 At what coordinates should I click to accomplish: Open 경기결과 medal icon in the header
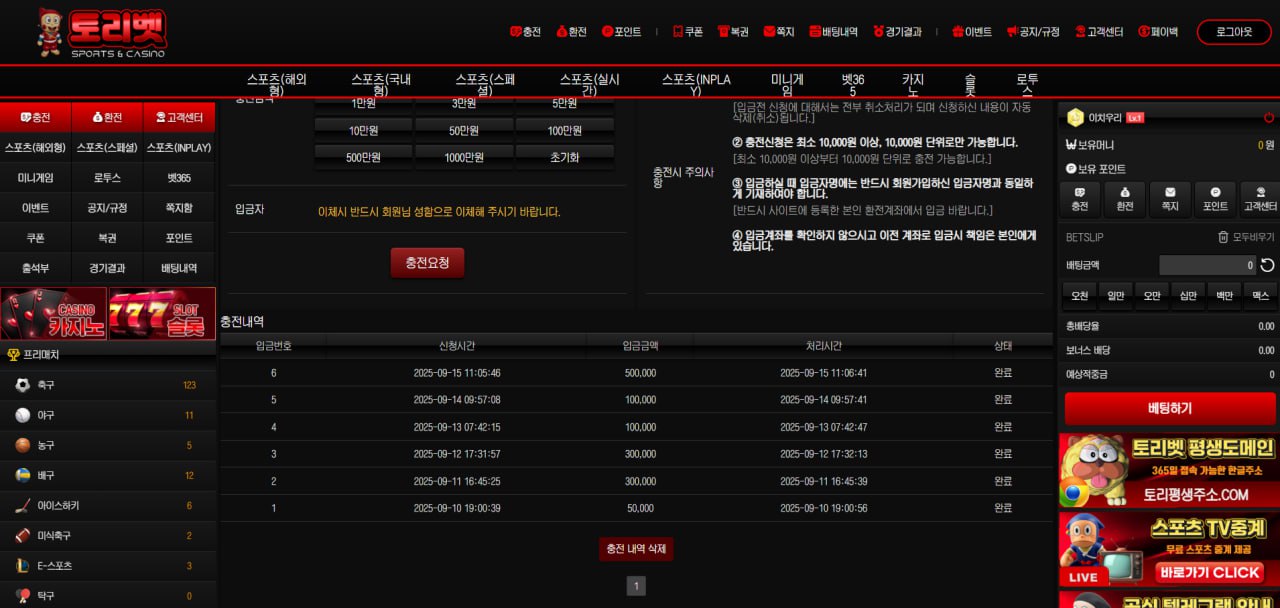pyautogui.click(x=878, y=32)
